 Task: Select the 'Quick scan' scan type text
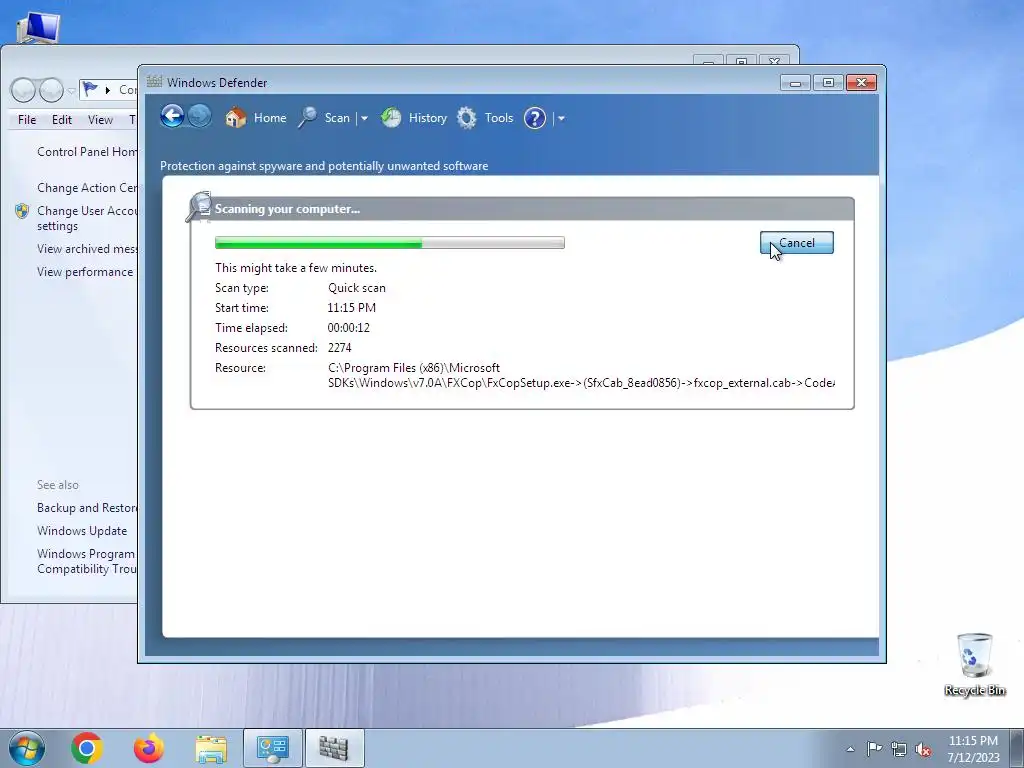click(357, 288)
